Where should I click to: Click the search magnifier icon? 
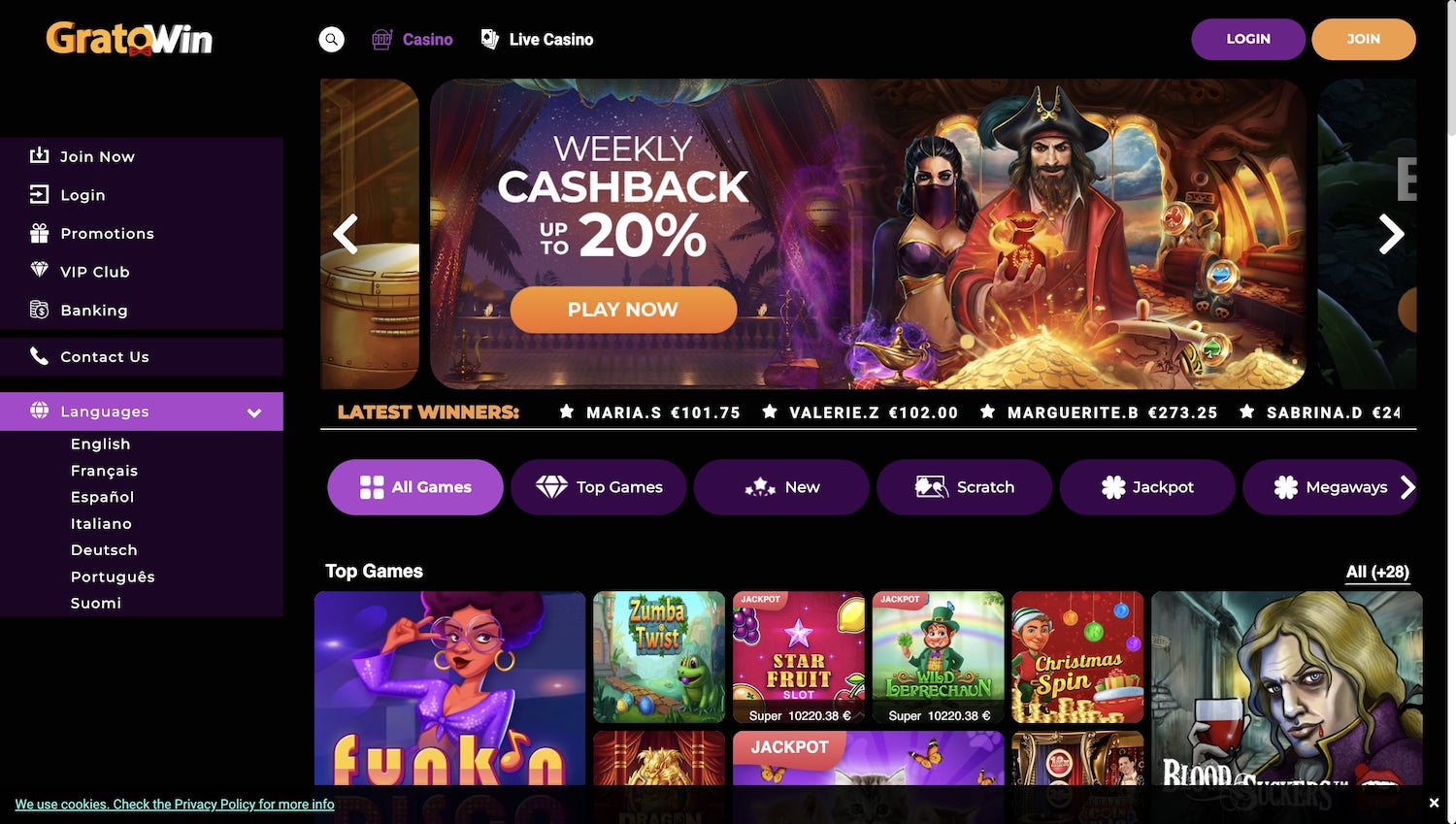click(332, 40)
